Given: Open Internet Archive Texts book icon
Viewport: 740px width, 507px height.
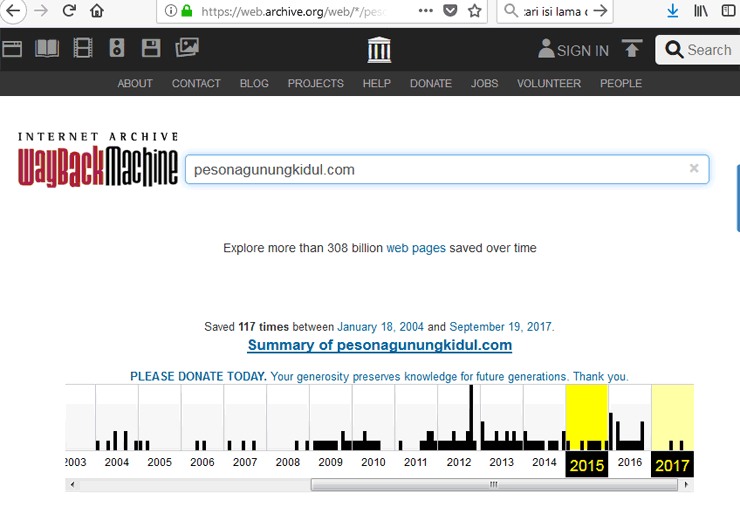Looking at the screenshot, I should pyautogui.click(x=47, y=48).
